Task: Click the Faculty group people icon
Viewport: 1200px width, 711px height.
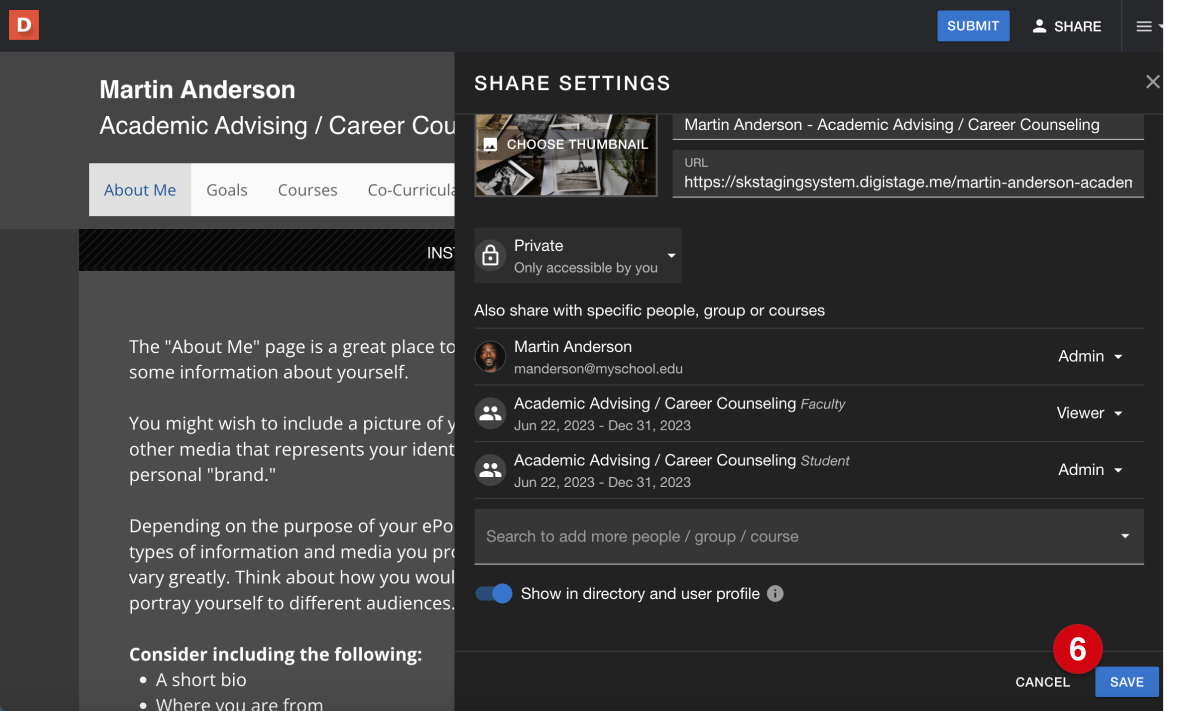Action: pyautogui.click(x=490, y=414)
